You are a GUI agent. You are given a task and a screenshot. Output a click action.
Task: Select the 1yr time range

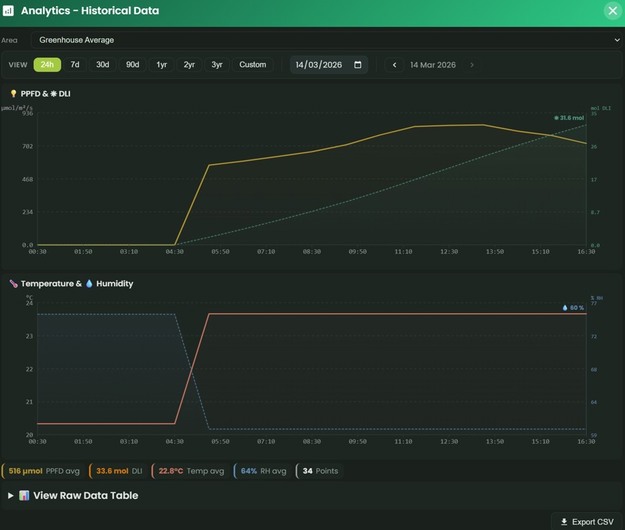[x=161, y=65]
